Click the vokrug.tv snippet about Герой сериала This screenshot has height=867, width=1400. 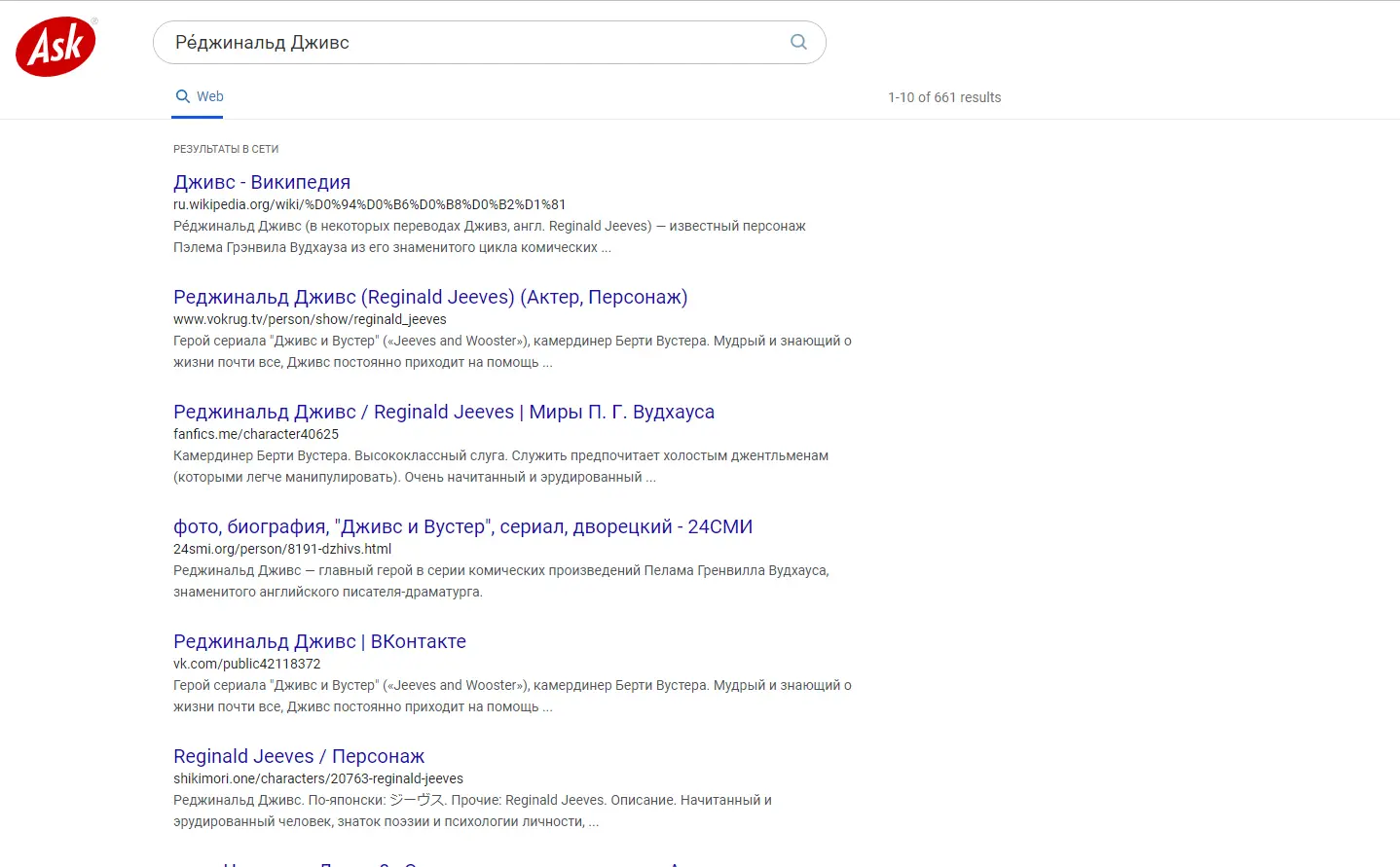(512, 351)
